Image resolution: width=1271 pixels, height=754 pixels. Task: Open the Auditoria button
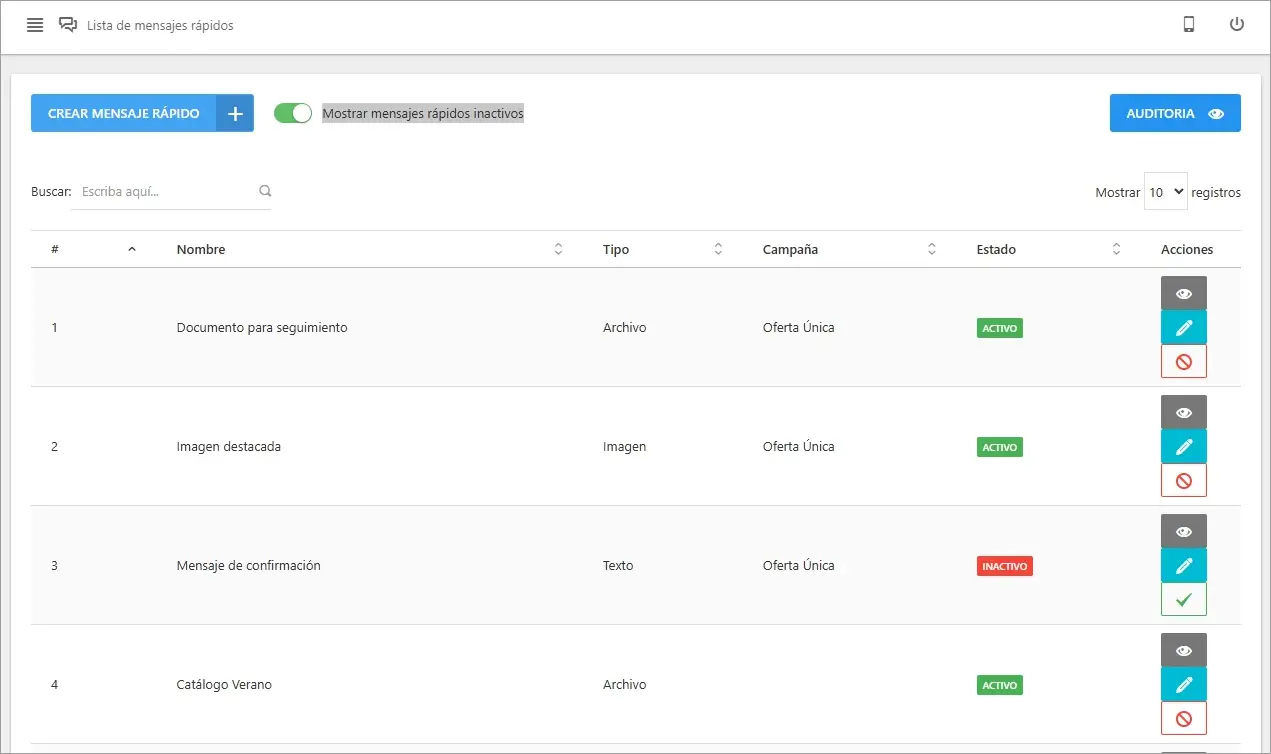[1174, 113]
